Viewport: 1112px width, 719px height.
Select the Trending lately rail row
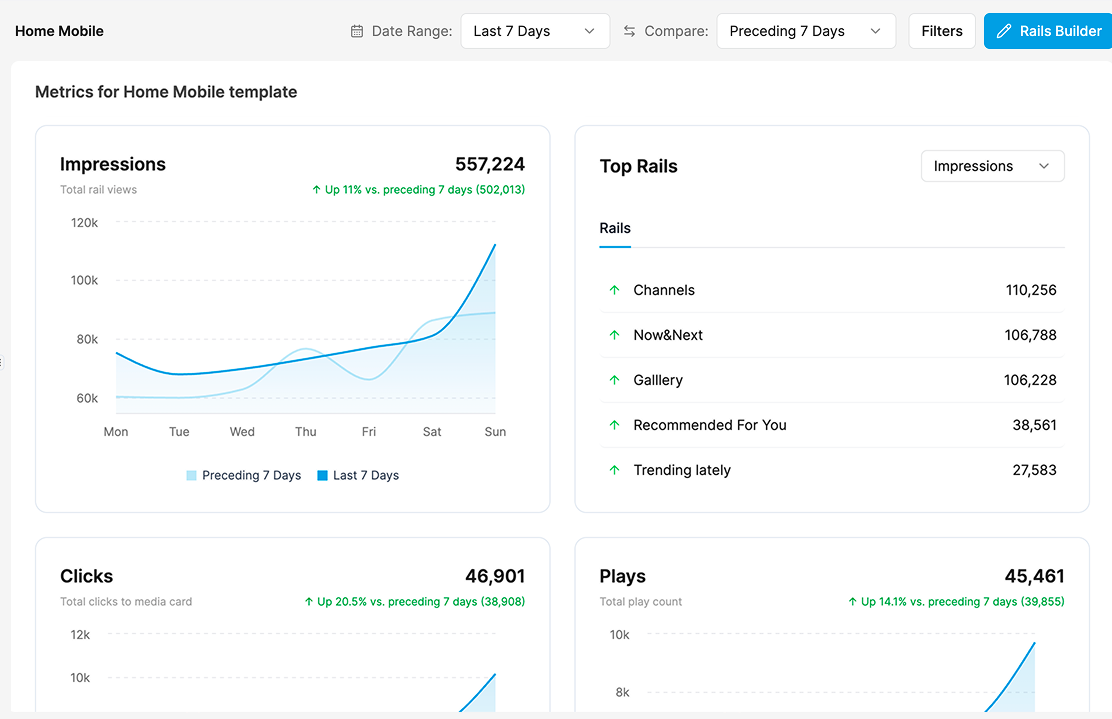tap(832, 470)
